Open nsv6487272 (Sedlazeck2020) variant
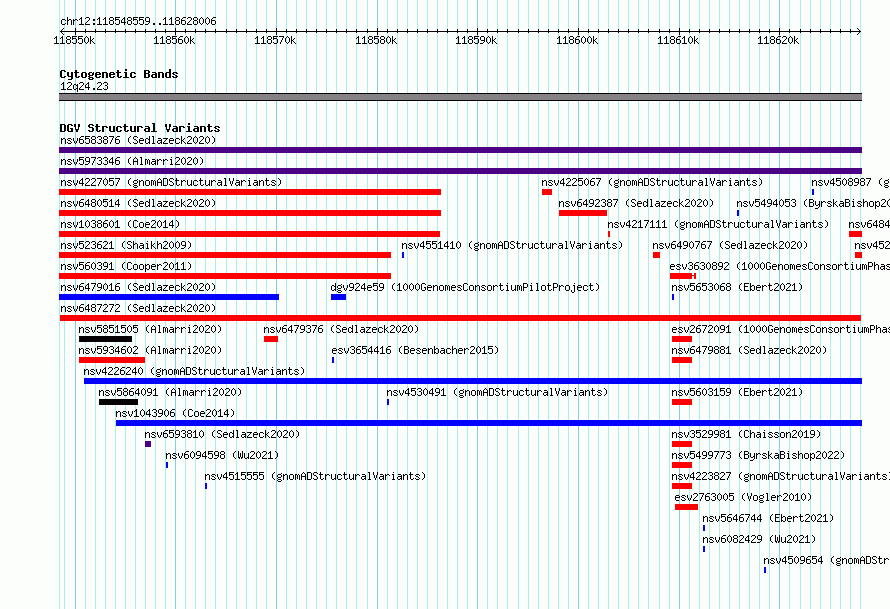The image size is (890, 609). pos(138,308)
